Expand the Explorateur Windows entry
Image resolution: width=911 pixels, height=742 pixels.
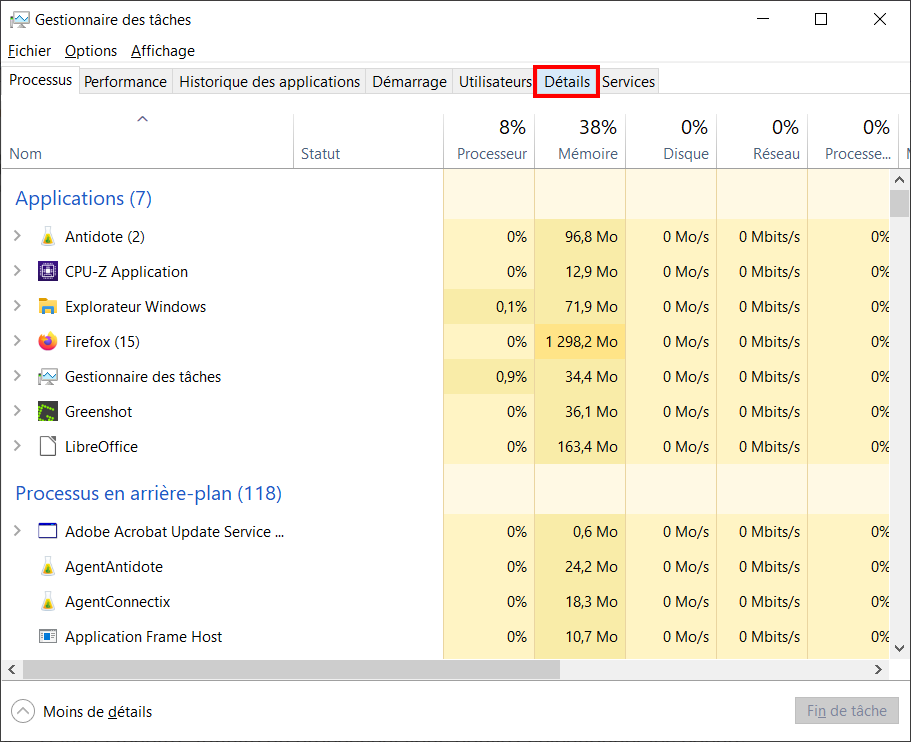tap(17, 306)
